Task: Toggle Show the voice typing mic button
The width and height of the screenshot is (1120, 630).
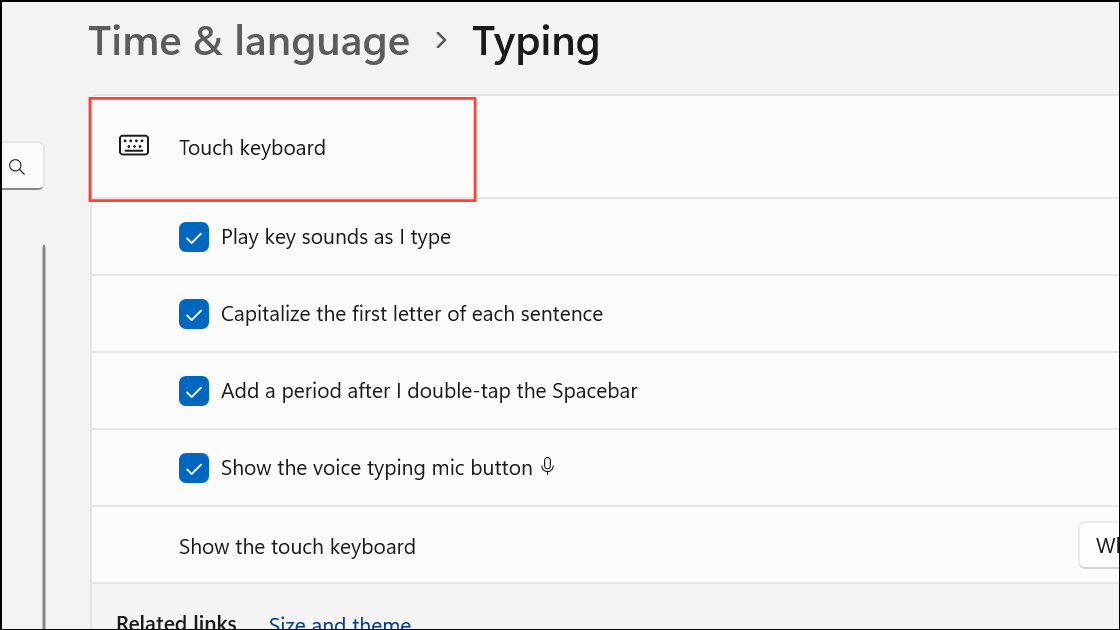Action: (194, 467)
